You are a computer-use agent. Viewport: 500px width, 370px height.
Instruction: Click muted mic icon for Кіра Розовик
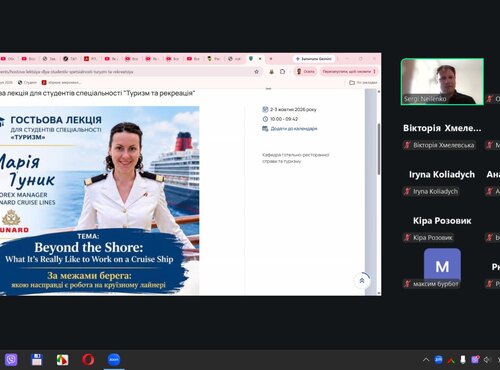coord(407,238)
